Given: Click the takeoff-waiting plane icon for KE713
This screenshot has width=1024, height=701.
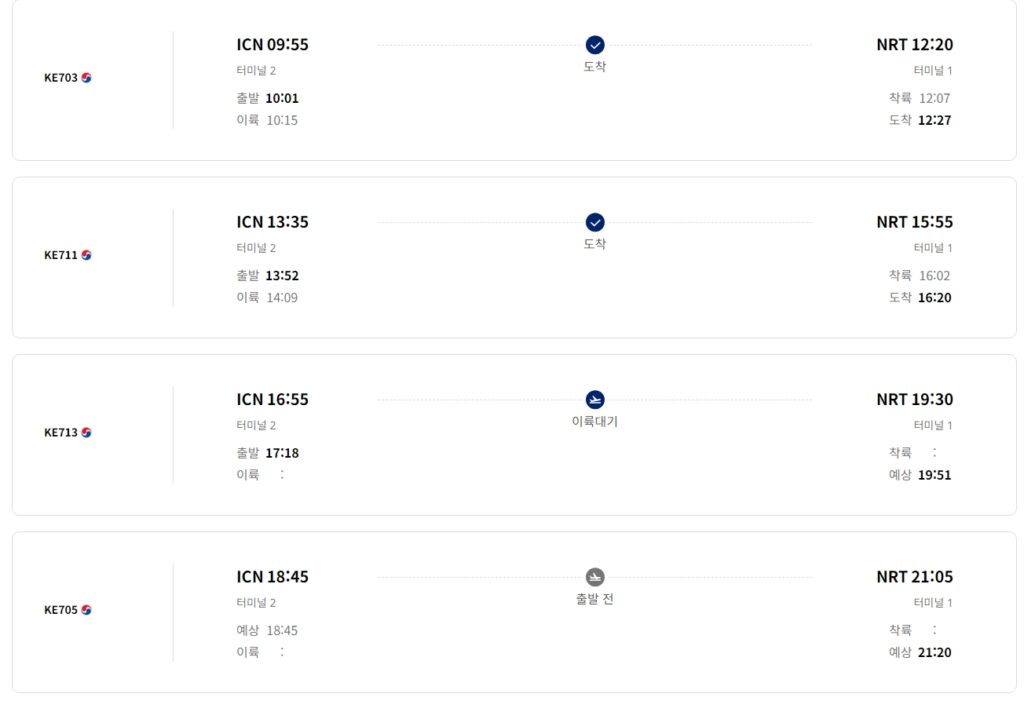Looking at the screenshot, I should point(594,400).
